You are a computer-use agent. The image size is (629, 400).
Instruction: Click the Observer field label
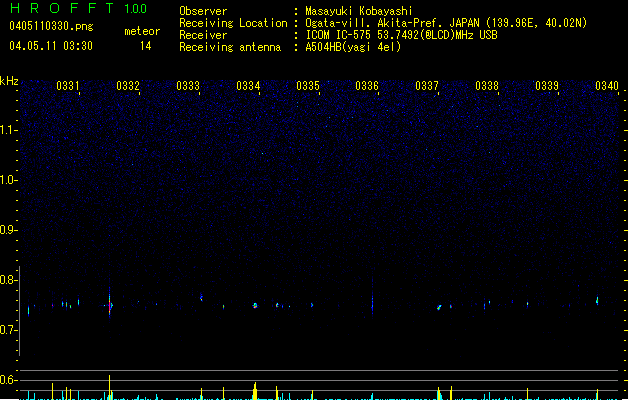point(203,11)
